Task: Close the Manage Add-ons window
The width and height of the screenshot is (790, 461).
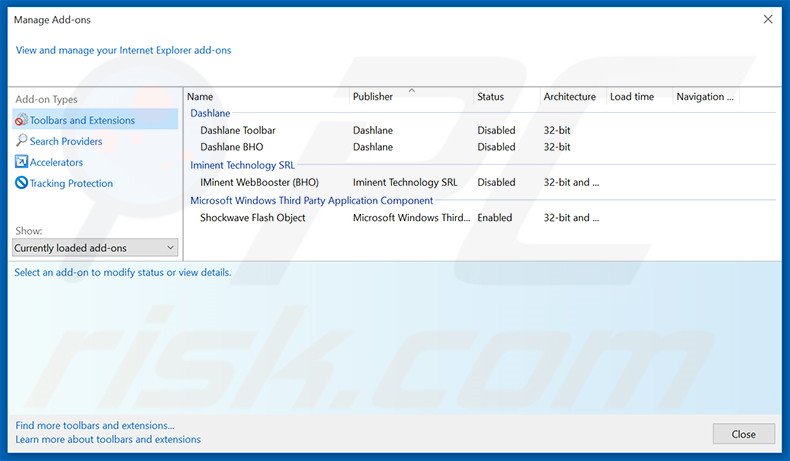Action: click(743, 434)
